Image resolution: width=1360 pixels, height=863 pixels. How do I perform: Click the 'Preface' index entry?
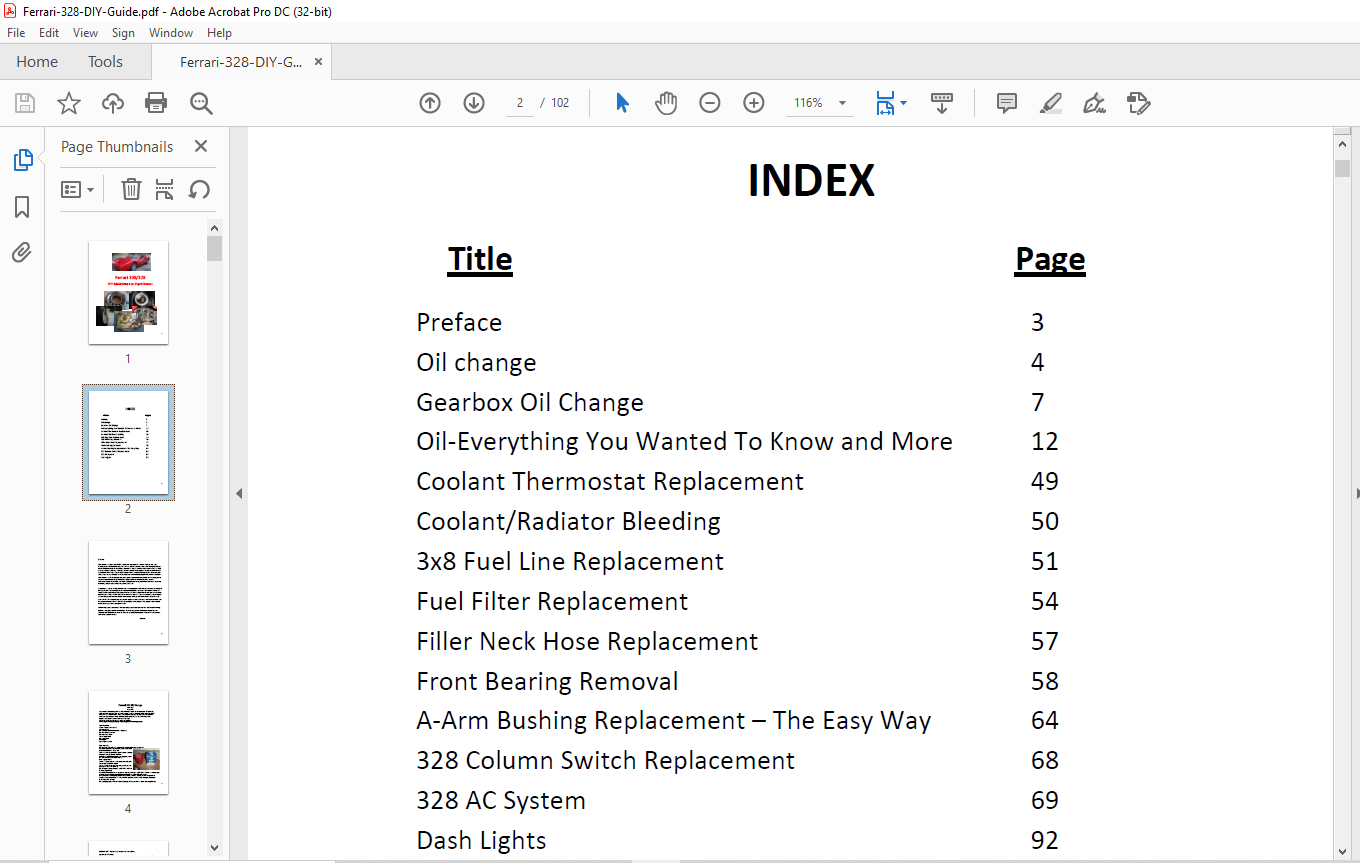pyautogui.click(x=459, y=322)
